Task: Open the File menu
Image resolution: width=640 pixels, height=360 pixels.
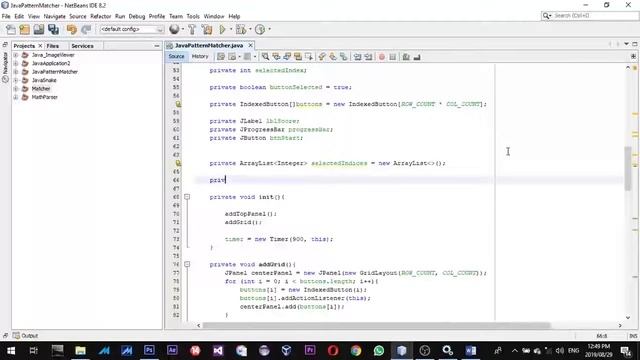Action: pyautogui.click(x=6, y=16)
